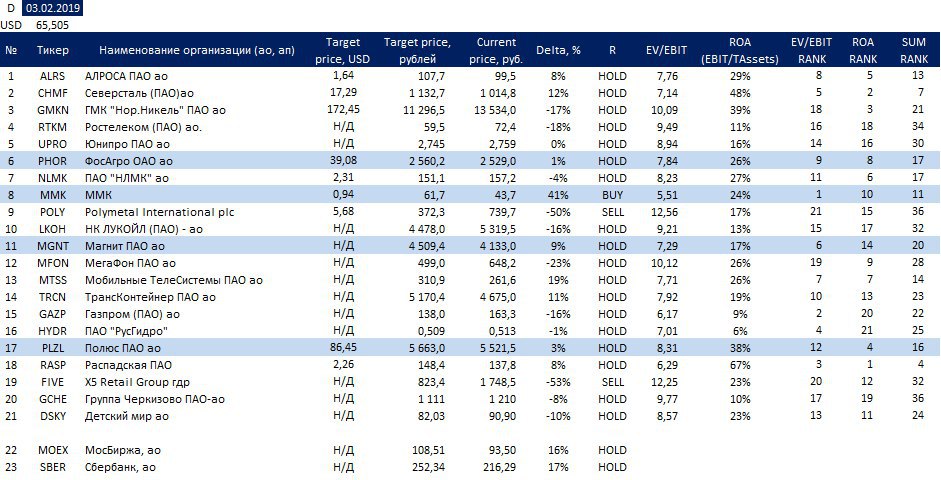Screen dimensions: 941x480
Task: Select the BUY rating for MMK
Action: (x=612, y=196)
